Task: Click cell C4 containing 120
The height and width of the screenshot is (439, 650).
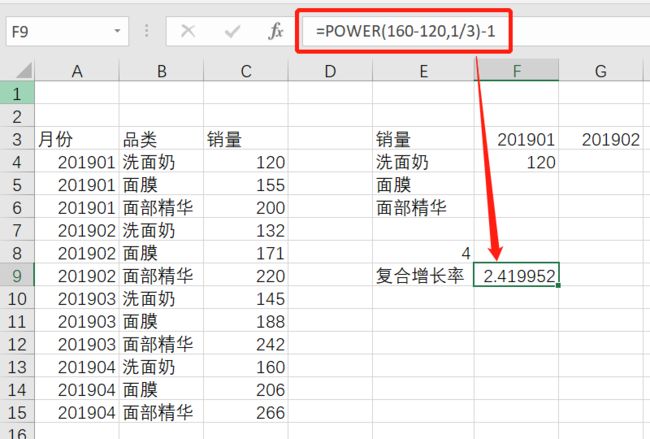Action: click(246, 161)
